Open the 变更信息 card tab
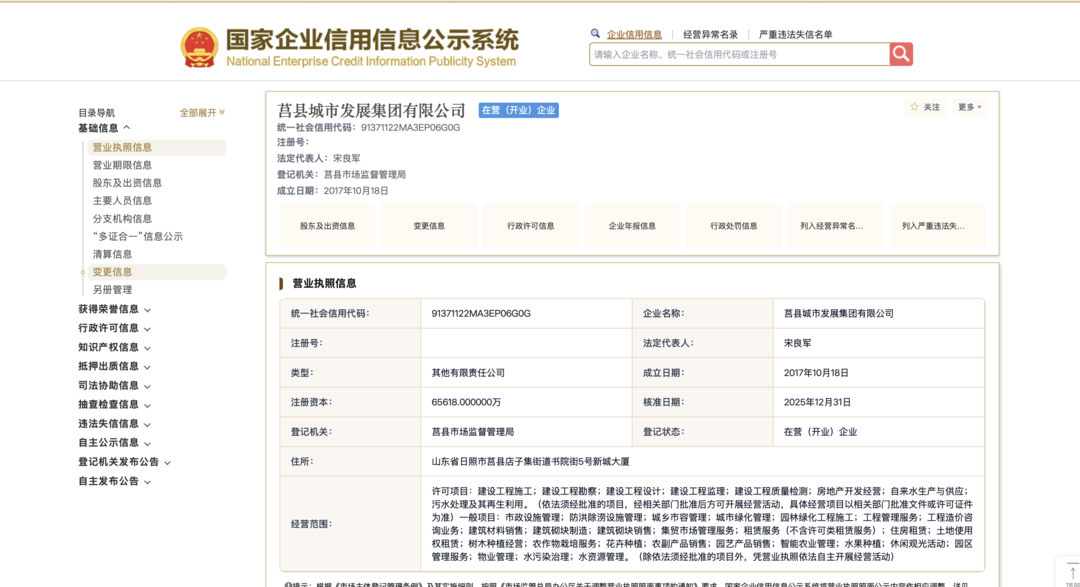 [x=428, y=226]
